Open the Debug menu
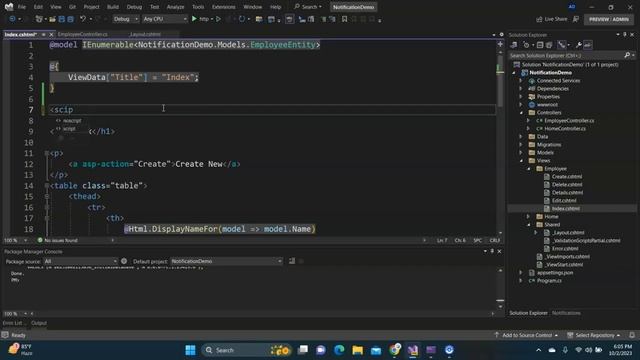This screenshot has height=360, width=640. tap(134, 7)
